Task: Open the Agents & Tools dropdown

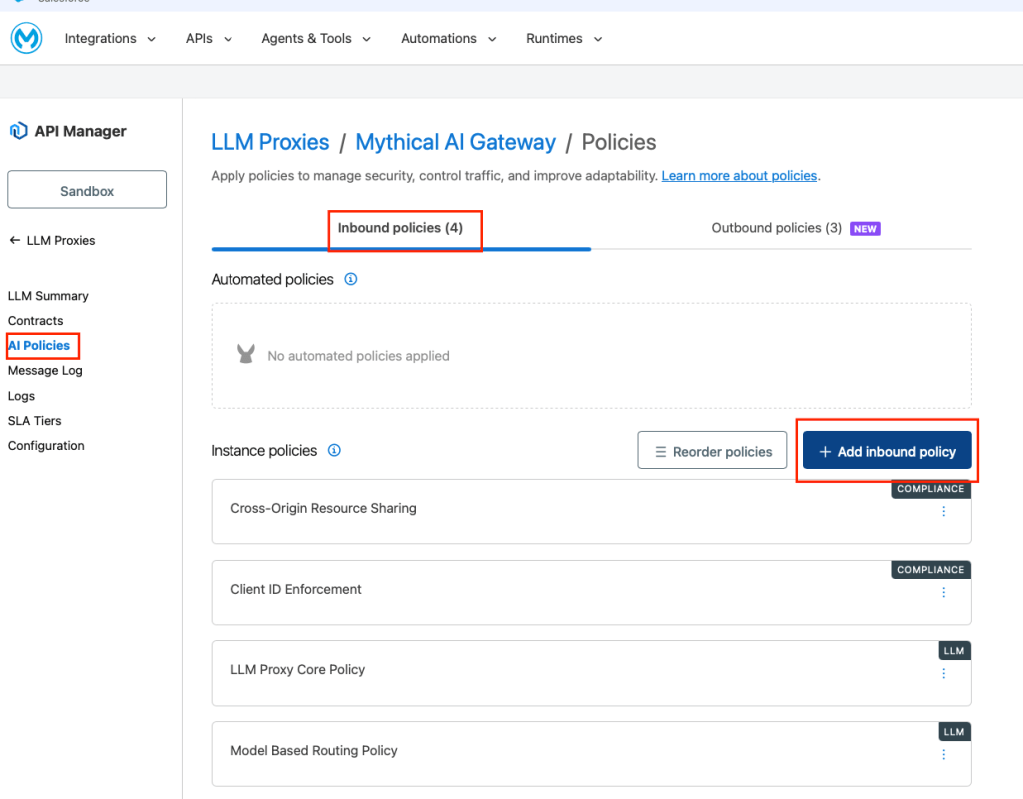Action: coord(316,39)
